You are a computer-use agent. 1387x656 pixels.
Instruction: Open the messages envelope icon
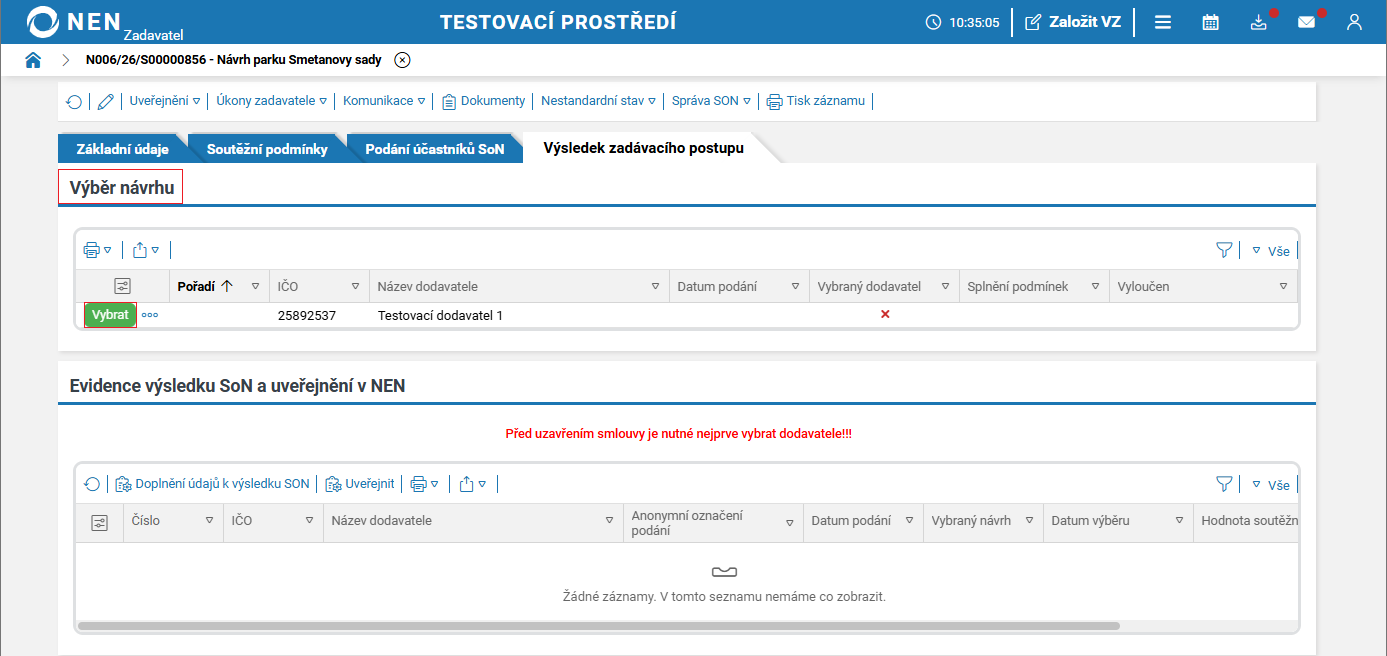coord(1307,22)
